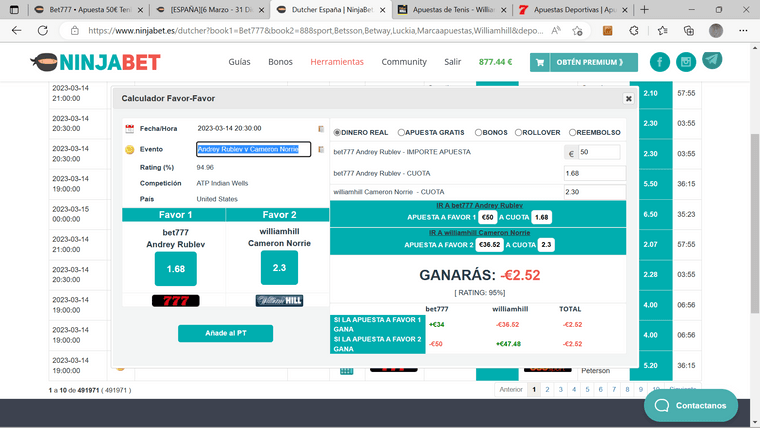Click Salir to log out
The height and width of the screenshot is (428, 760).
pyautogui.click(x=453, y=62)
